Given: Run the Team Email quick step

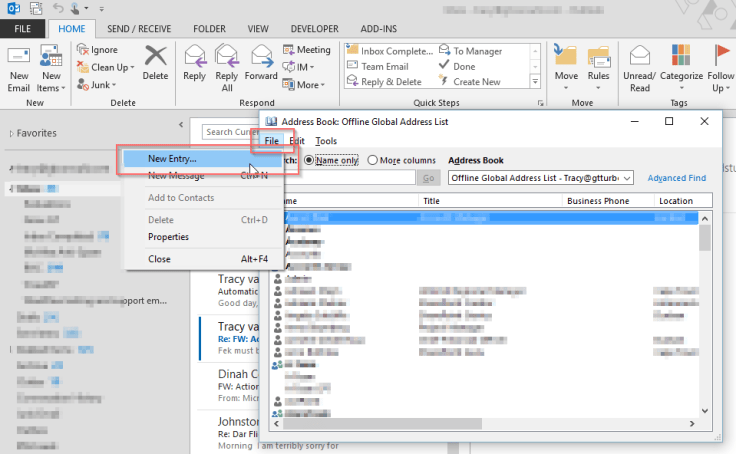Looking at the screenshot, I should coord(377,66).
